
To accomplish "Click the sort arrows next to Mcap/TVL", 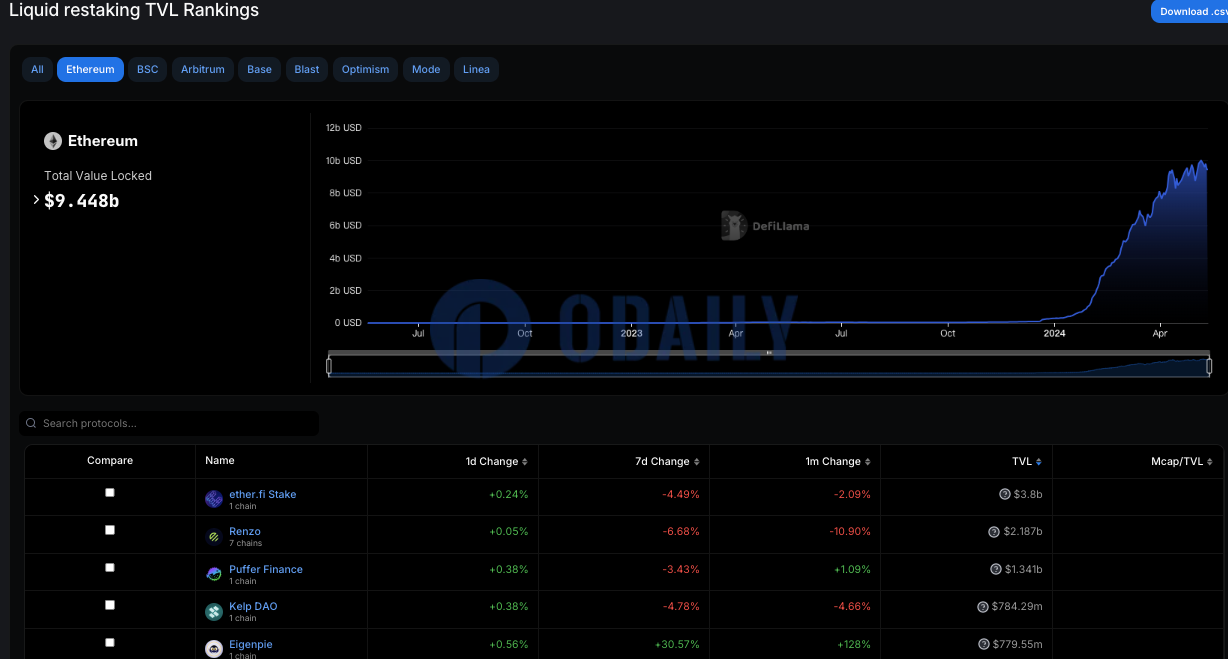I will tap(1210, 462).
